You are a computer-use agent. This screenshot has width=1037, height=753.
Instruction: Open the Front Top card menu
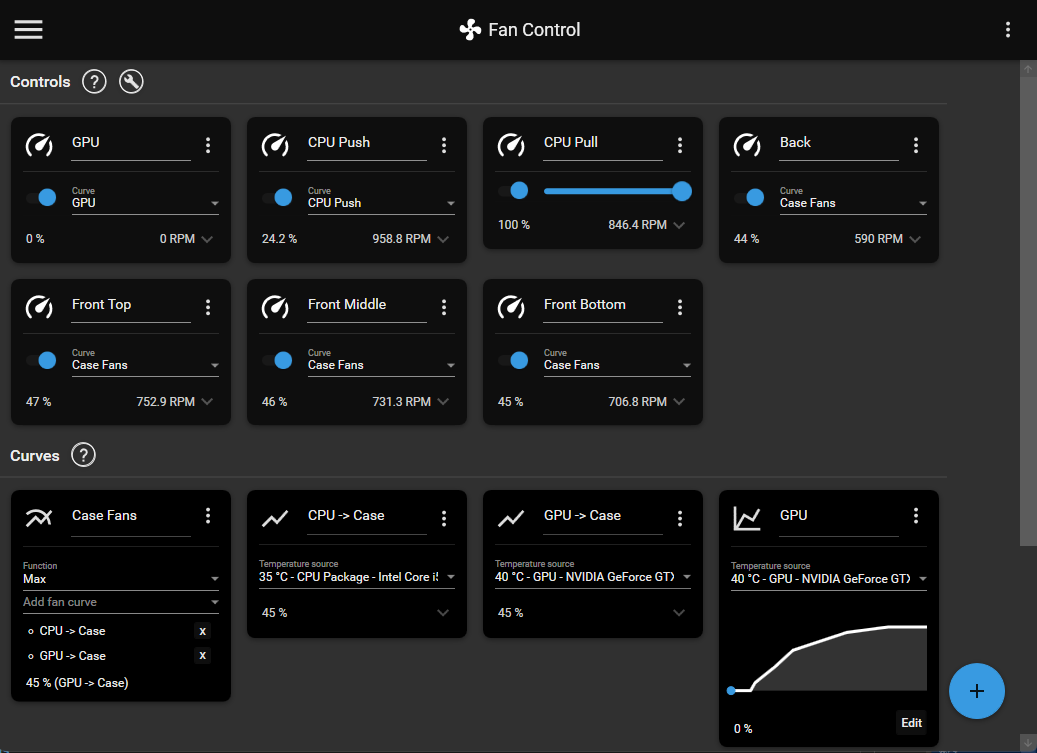208,307
